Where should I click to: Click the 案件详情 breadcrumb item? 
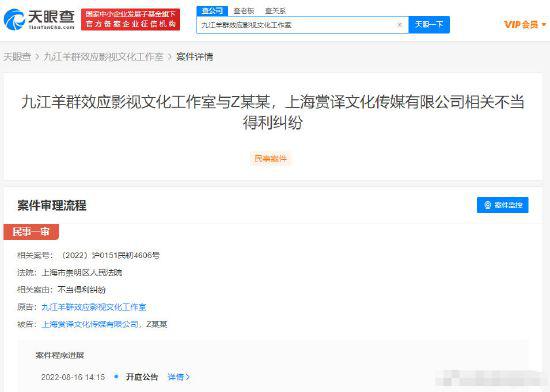point(195,56)
